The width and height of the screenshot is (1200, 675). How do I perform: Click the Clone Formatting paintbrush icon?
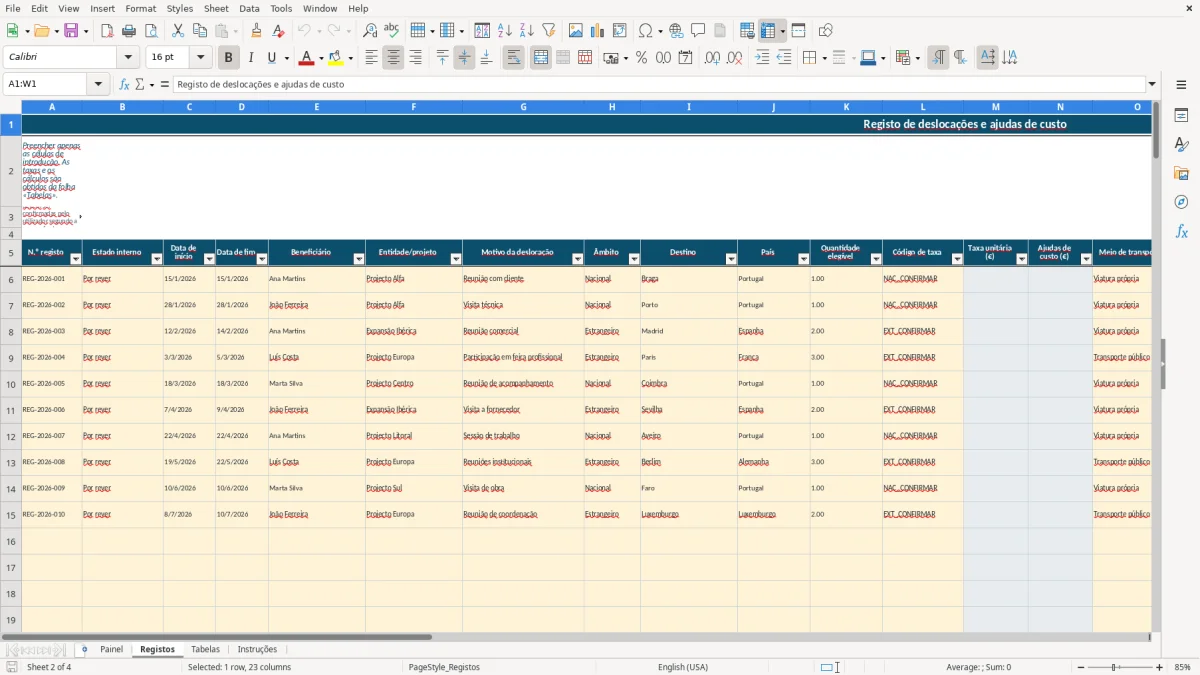tap(257, 31)
